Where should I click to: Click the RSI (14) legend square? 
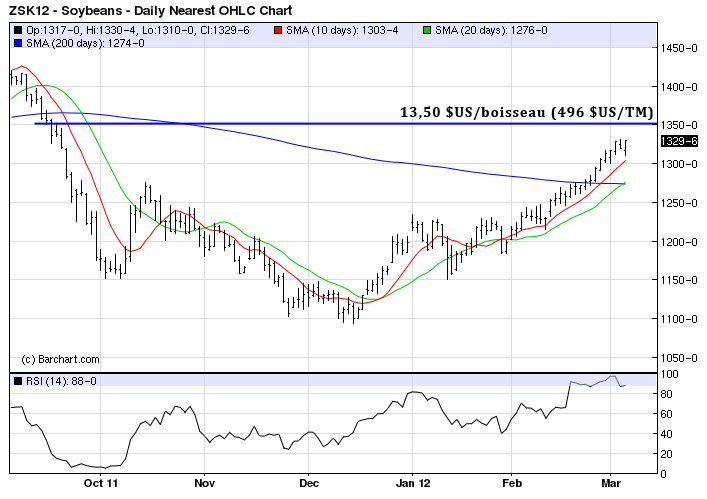click(18, 380)
